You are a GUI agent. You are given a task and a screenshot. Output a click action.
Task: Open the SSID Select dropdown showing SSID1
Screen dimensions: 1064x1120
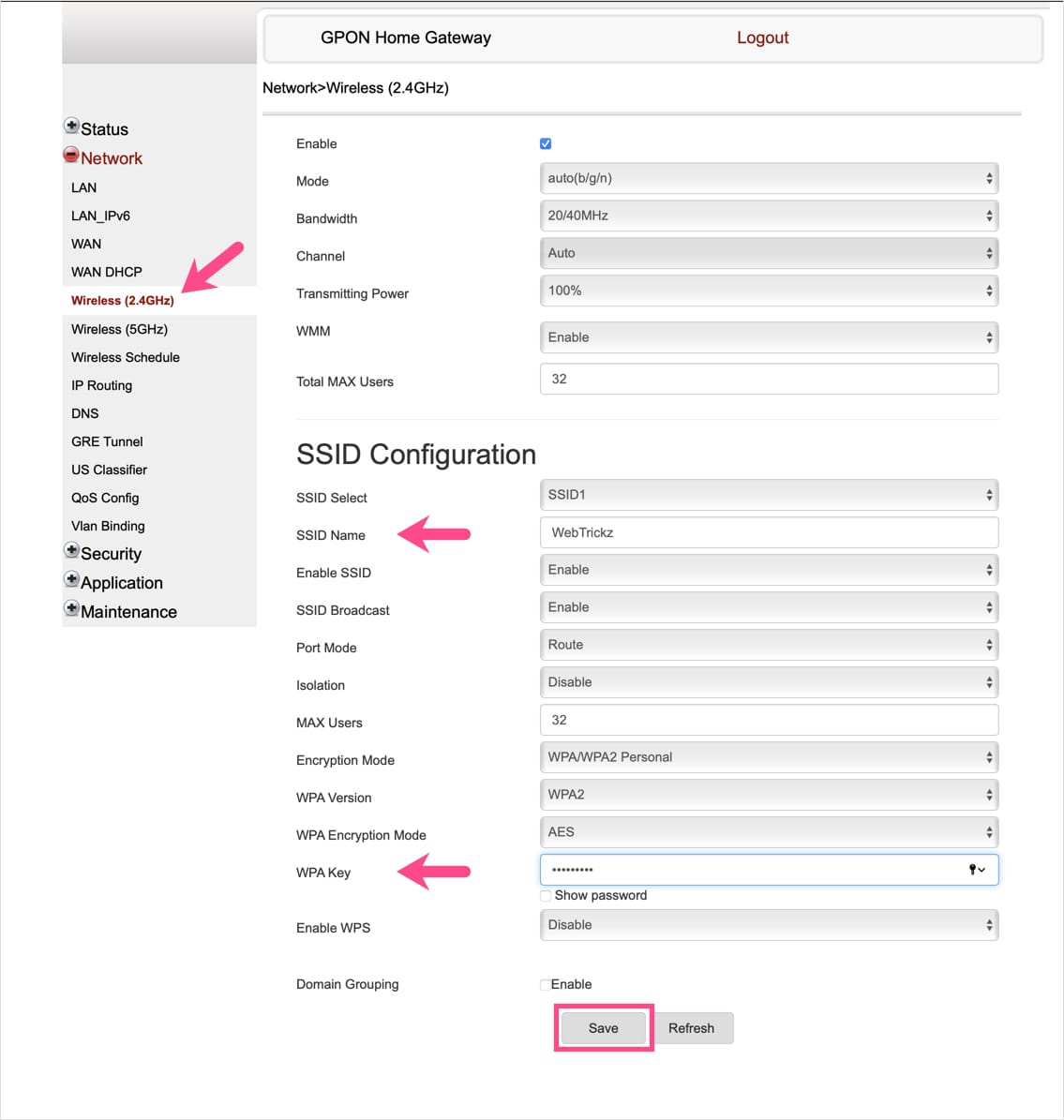(769, 495)
